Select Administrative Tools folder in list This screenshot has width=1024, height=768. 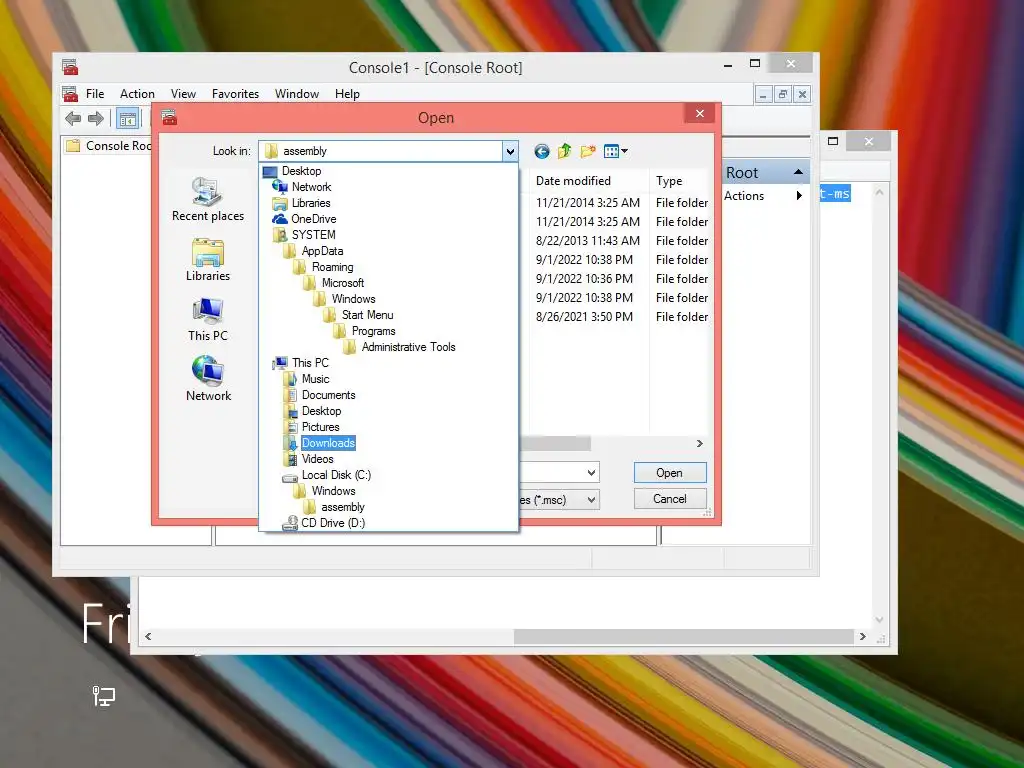click(408, 347)
